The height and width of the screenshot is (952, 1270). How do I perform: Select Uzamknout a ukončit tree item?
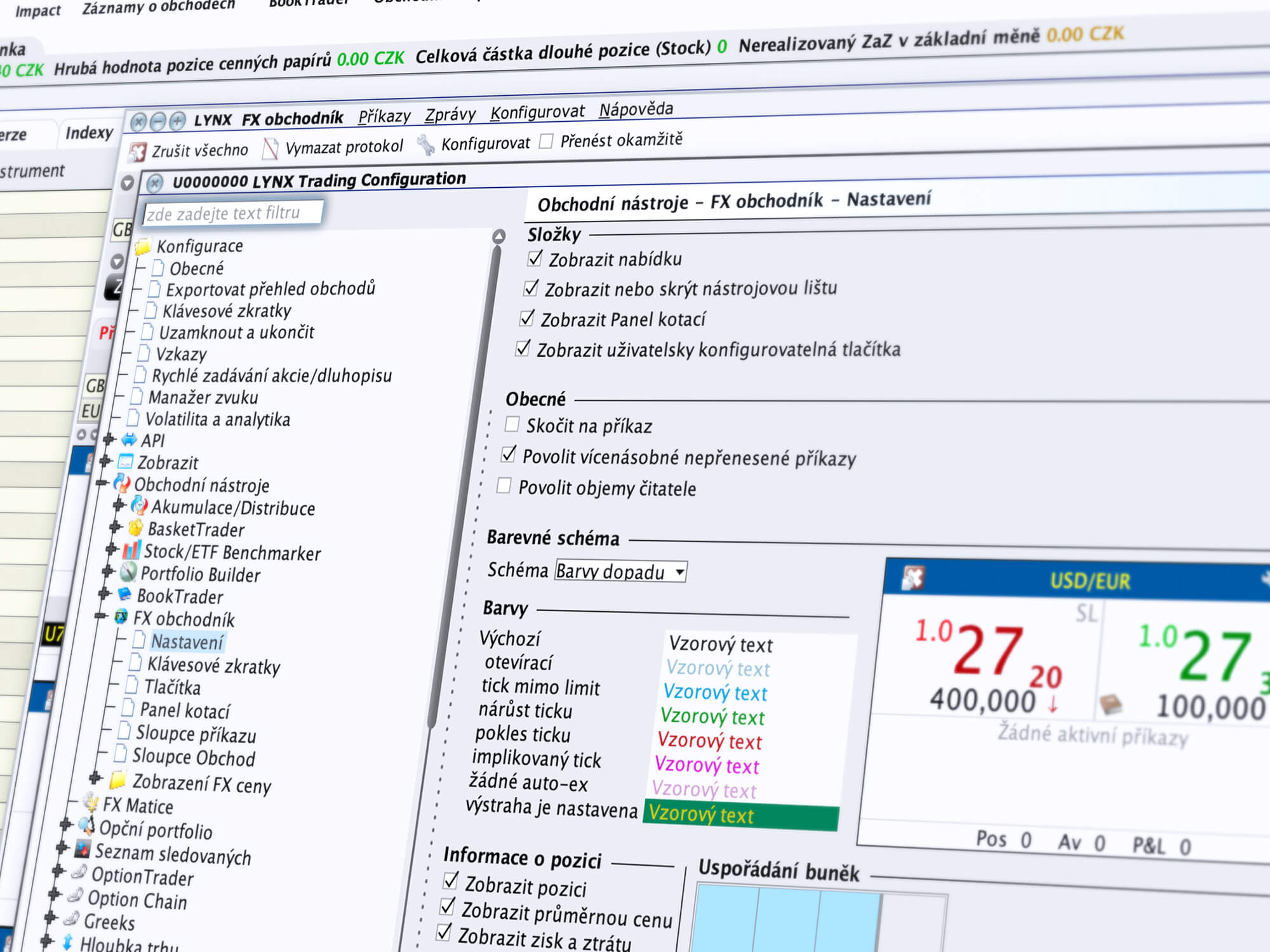pyautogui.click(x=237, y=333)
